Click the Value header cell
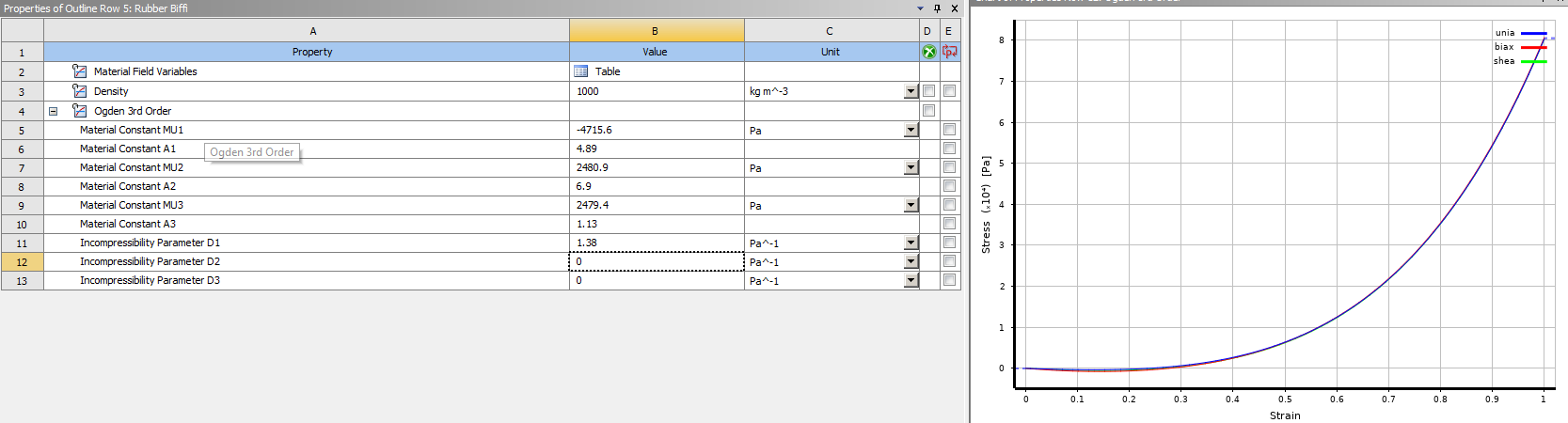The image size is (1568, 423). 656,52
